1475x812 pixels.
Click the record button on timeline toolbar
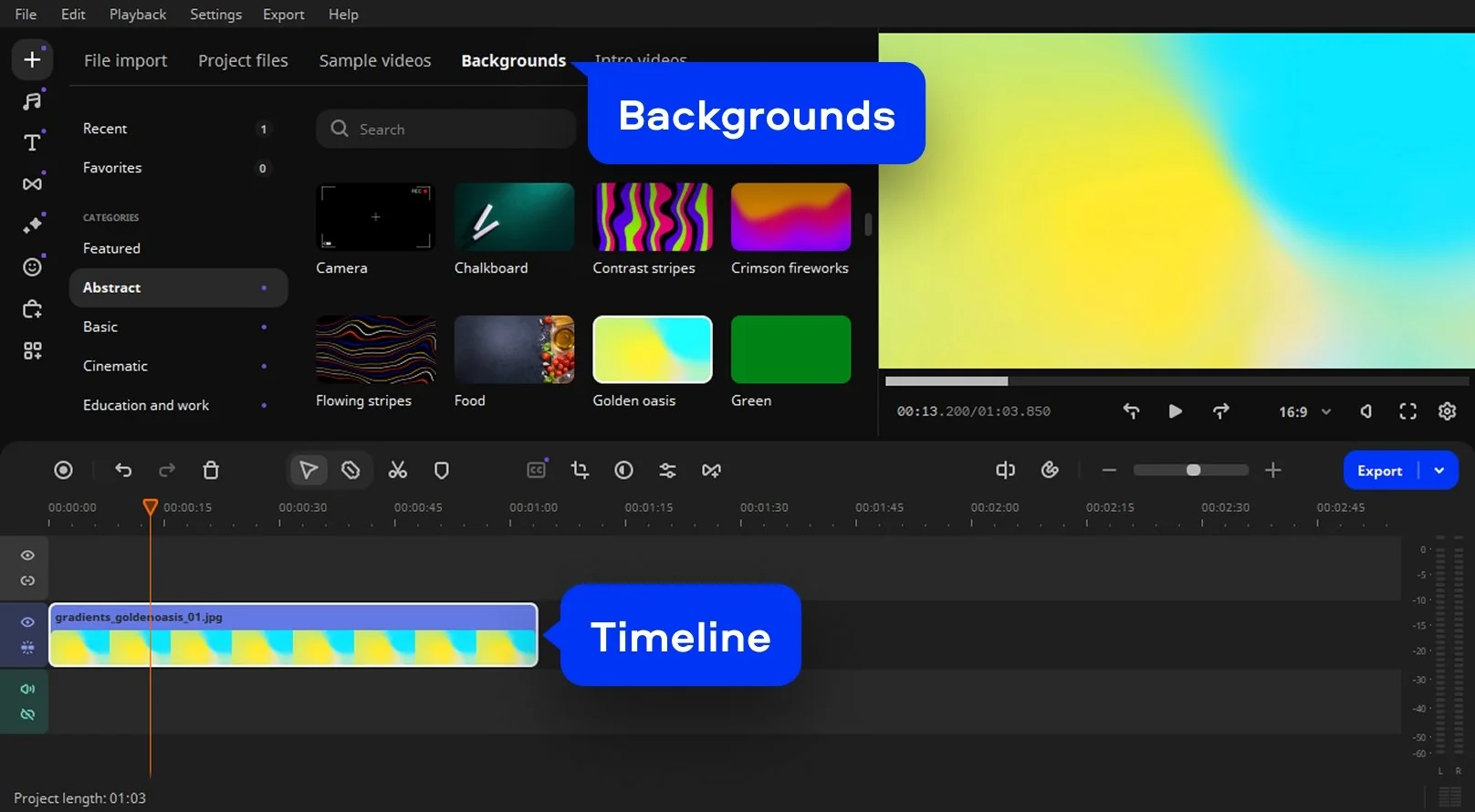click(x=63, y=470)
